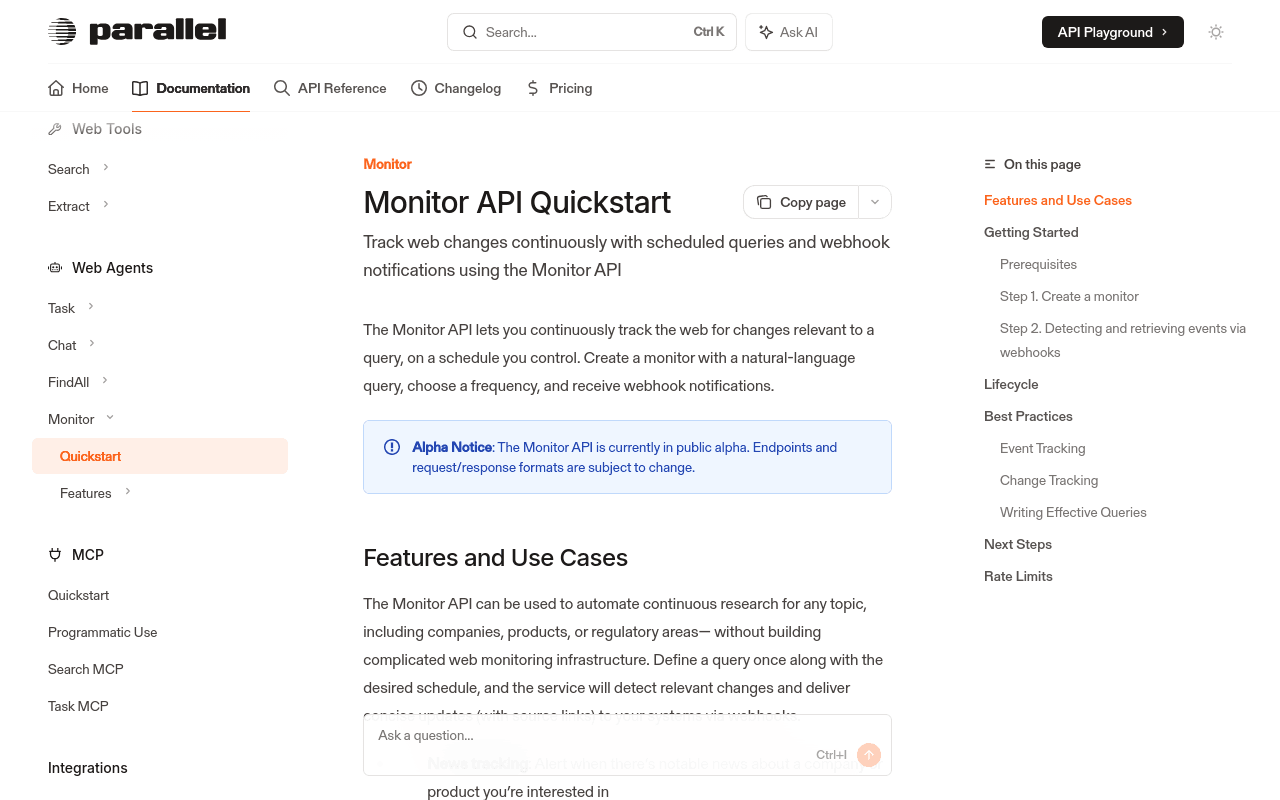Open Task MCP in sidebar

[x=78, y=706]
